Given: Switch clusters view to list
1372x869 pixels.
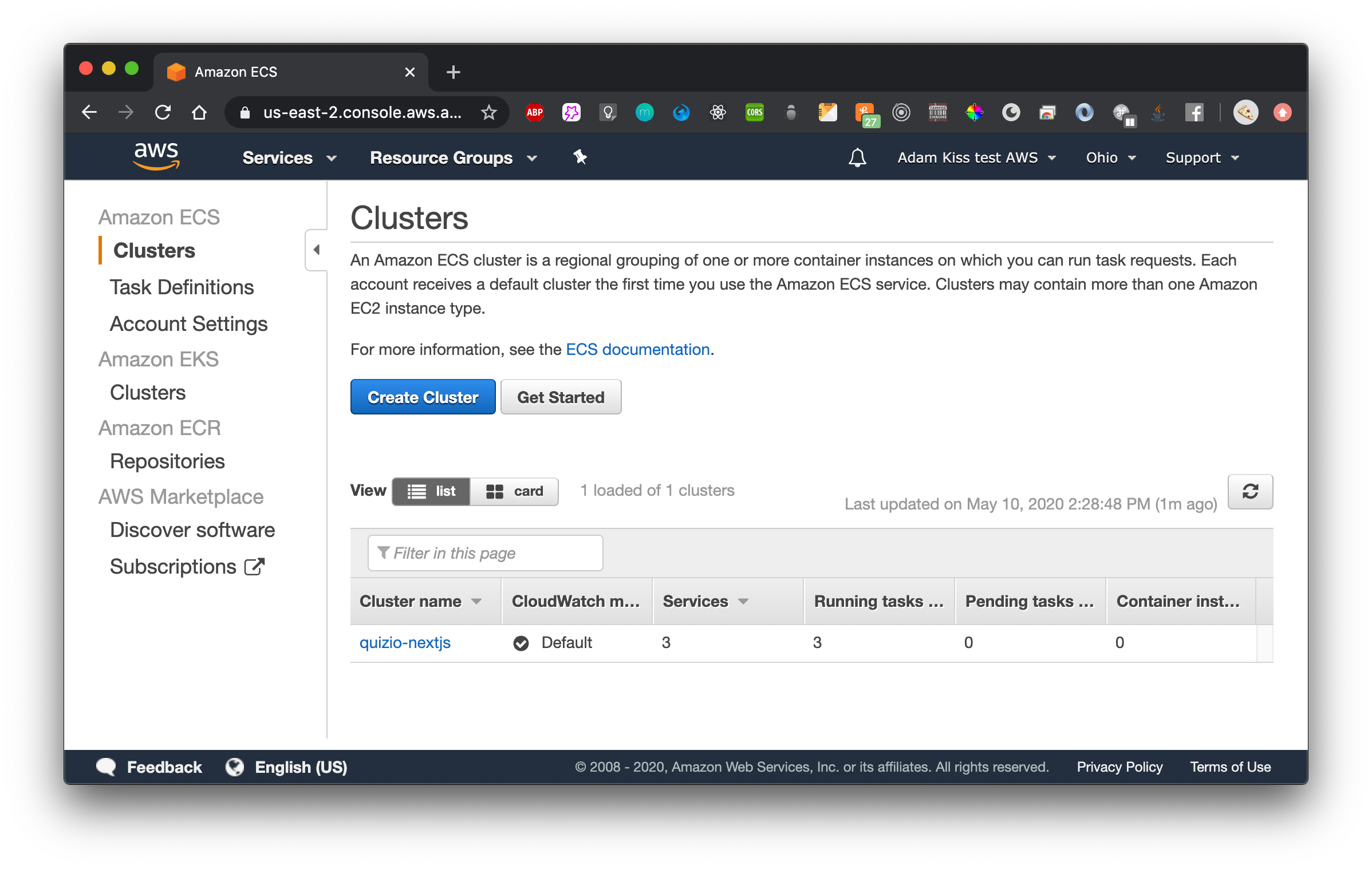Looking at the screenshot, I should (x=431, y=491).
